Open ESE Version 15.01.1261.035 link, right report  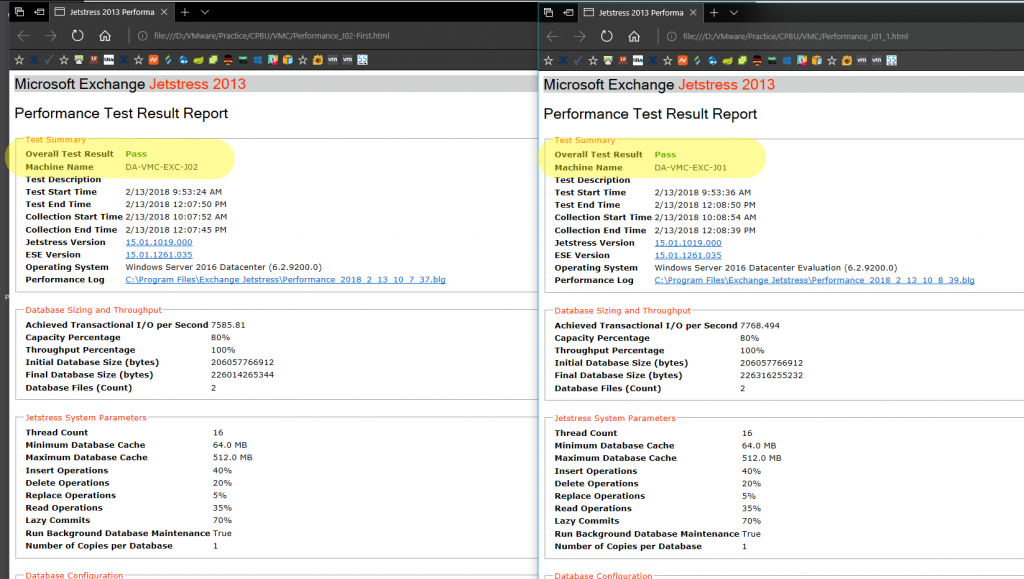pyautogui.click(x=688, y=255)
